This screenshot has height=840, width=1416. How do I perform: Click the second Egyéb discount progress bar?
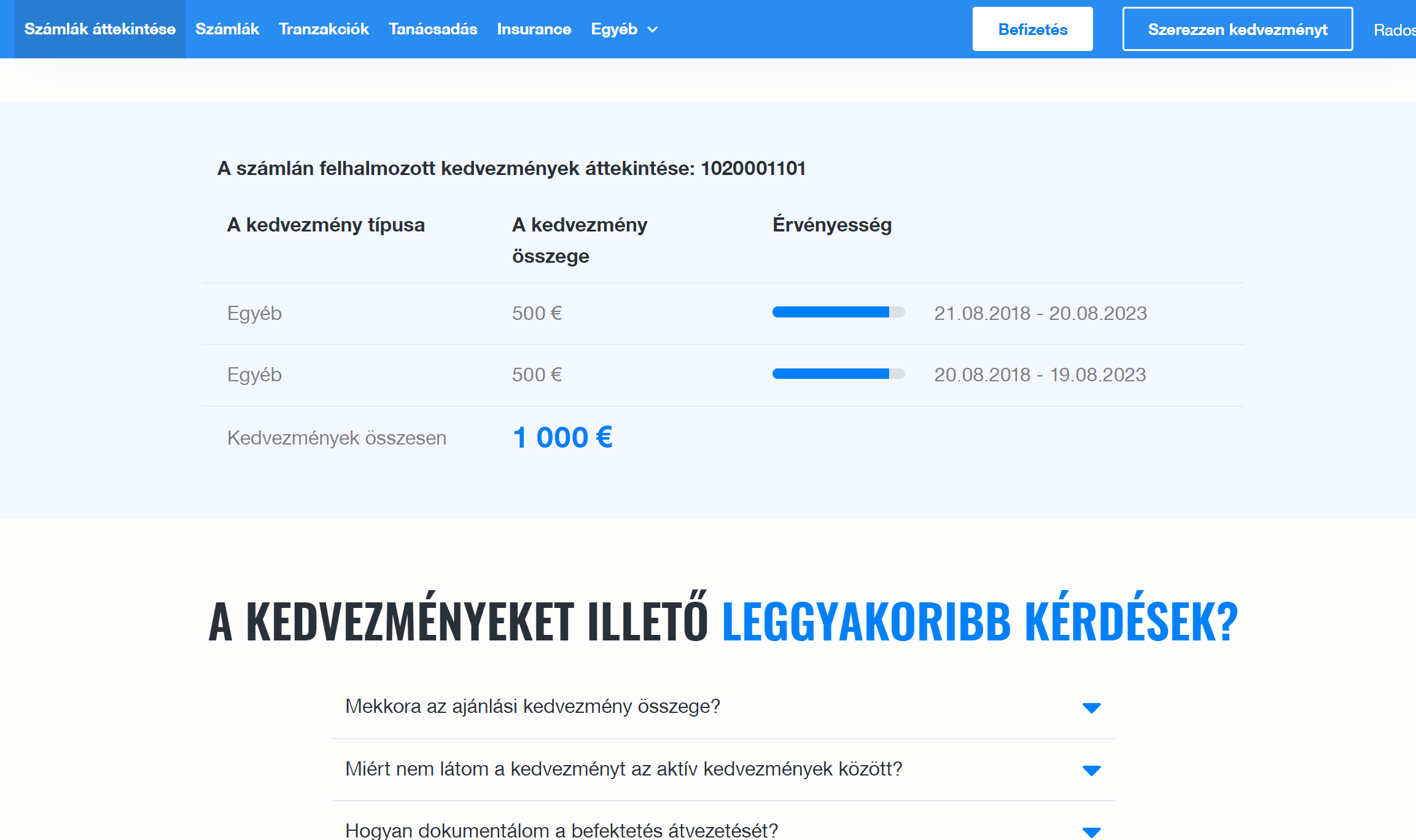click(x=838, y=373)
